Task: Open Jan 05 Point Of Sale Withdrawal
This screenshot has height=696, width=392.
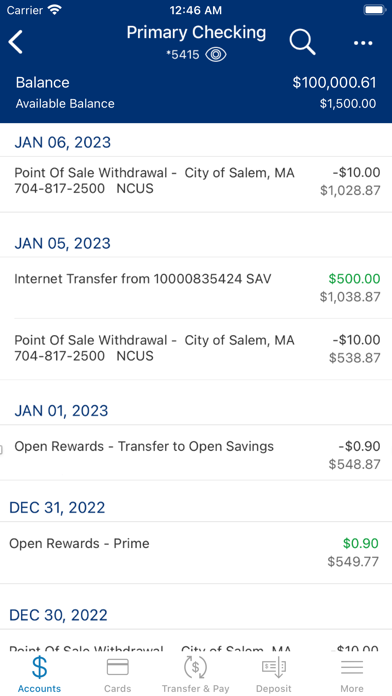Action: pyautogui.click(x=196, y=349)
